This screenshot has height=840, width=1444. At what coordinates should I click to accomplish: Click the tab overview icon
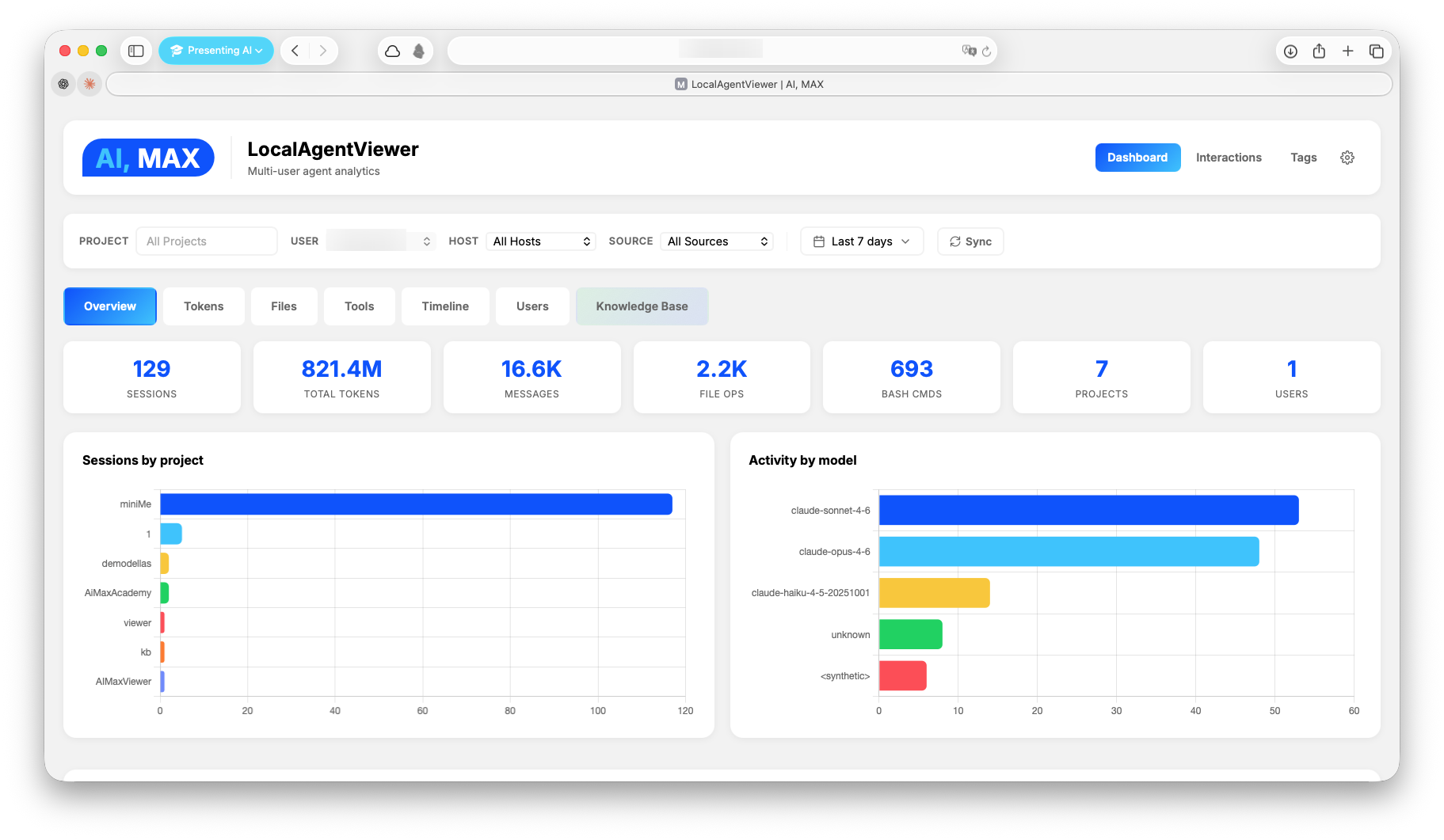(x=1377, y=50)
